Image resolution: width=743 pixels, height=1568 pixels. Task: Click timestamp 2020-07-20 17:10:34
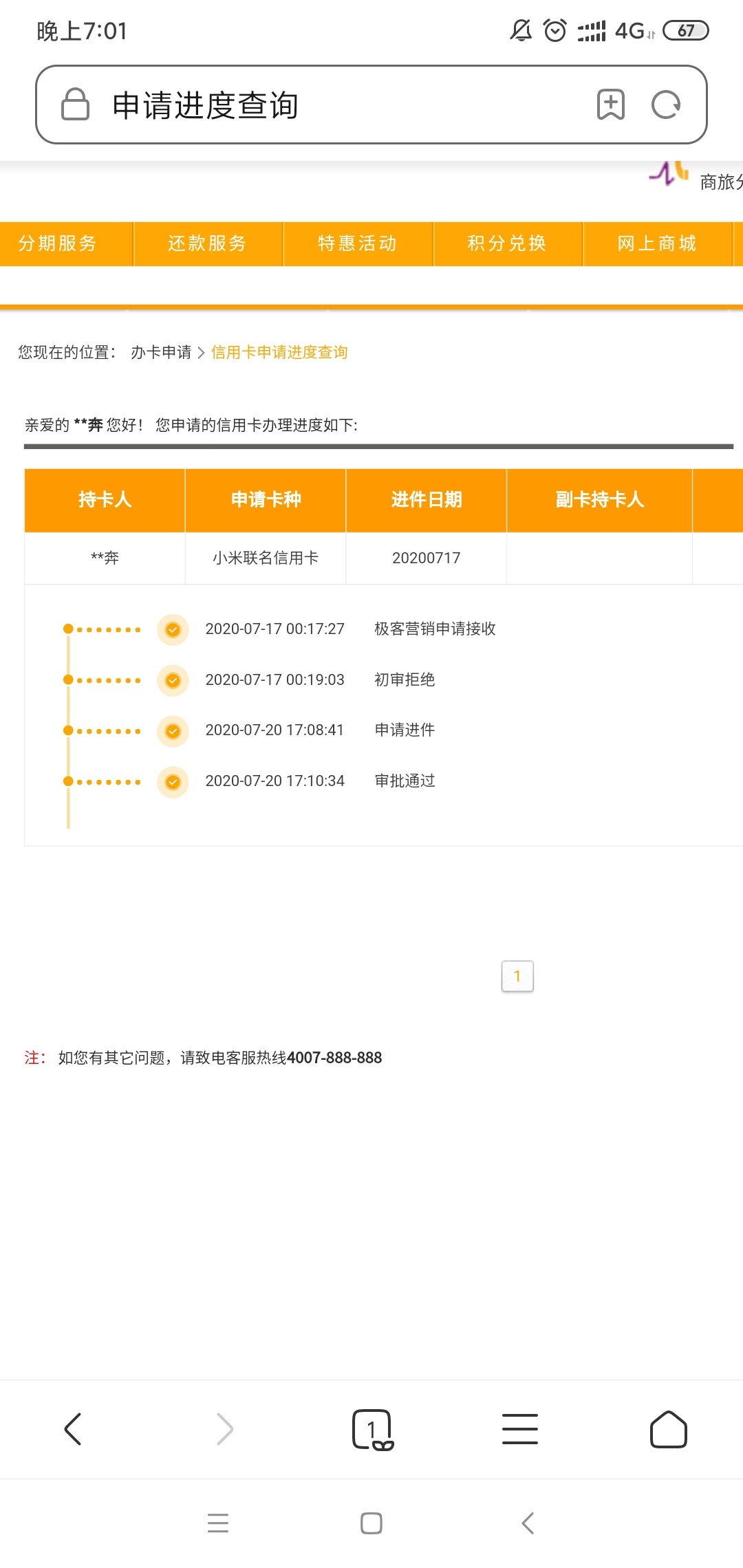coord(275,781)
